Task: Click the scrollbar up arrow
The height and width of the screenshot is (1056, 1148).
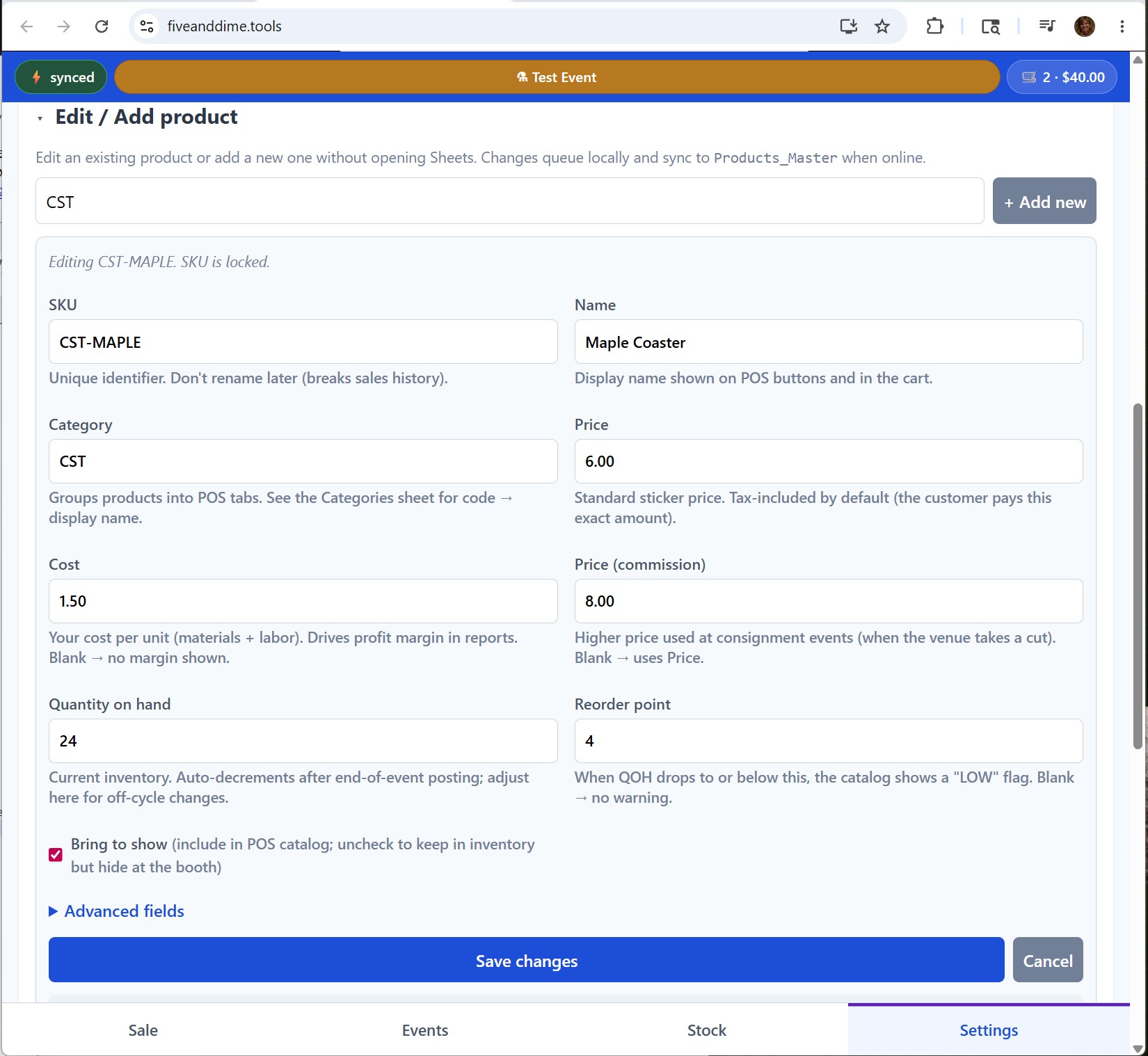Action: click(x=1138, y=60)
